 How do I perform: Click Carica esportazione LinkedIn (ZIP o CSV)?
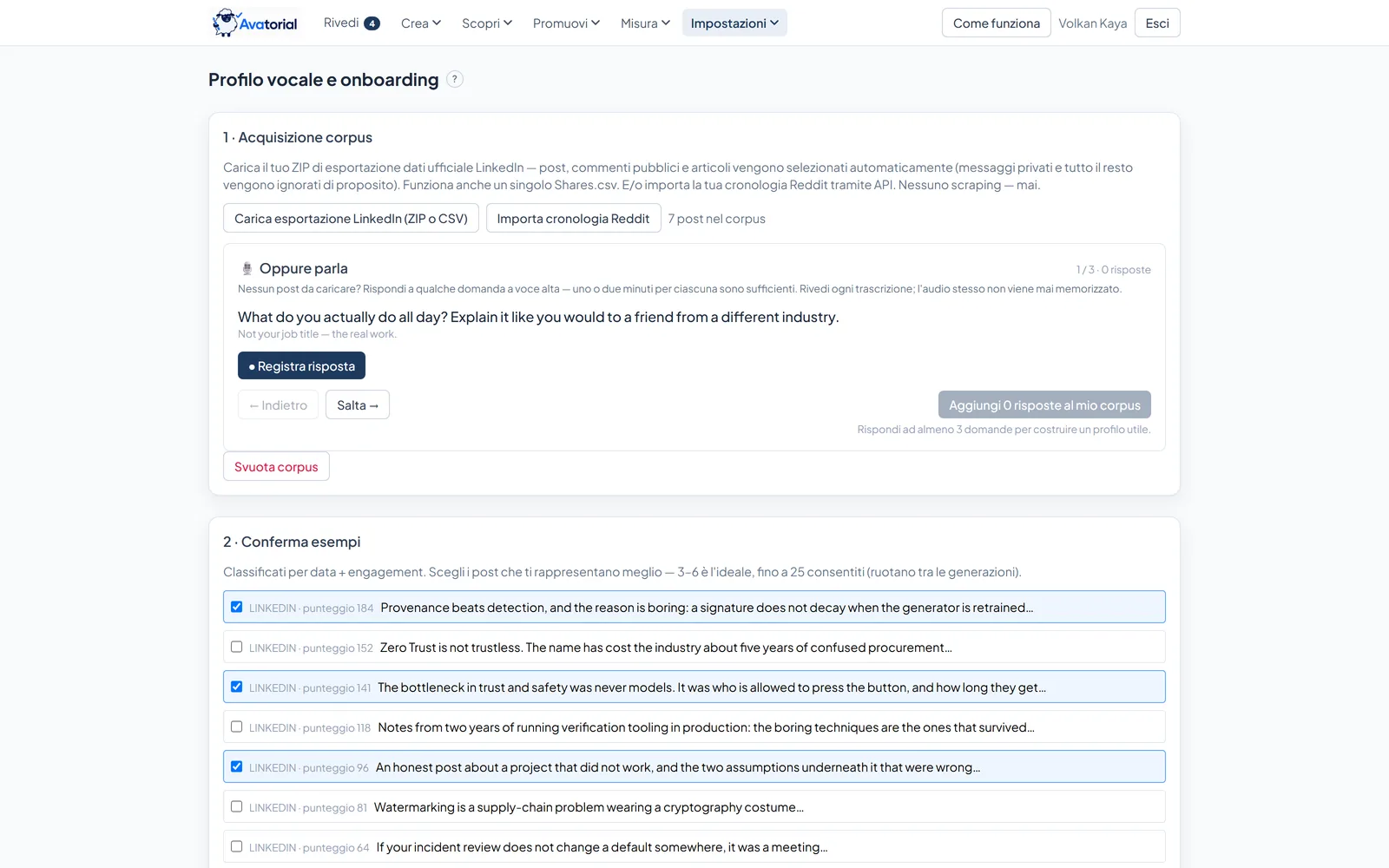coord(351,219)
